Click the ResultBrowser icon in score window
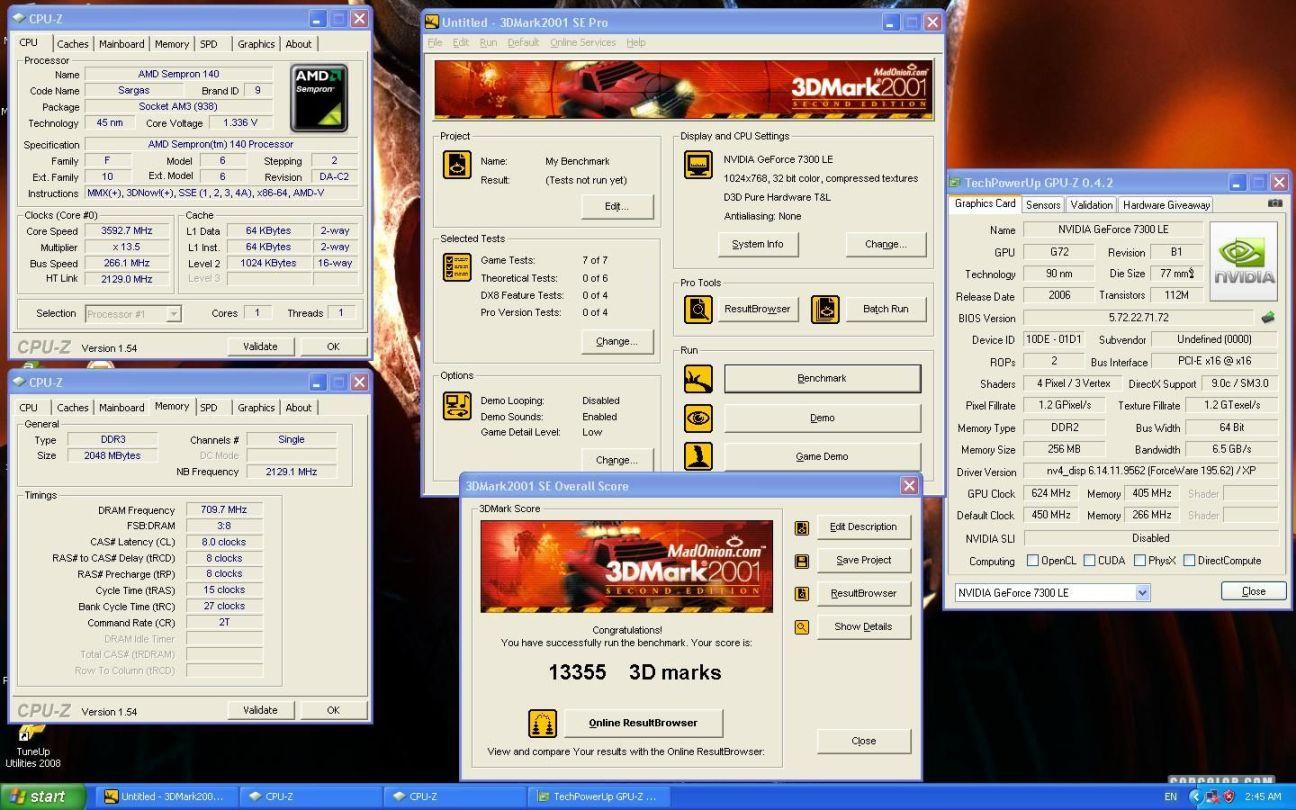The height and width of the screenshot is (810, 1296). (x=802, y=594)
